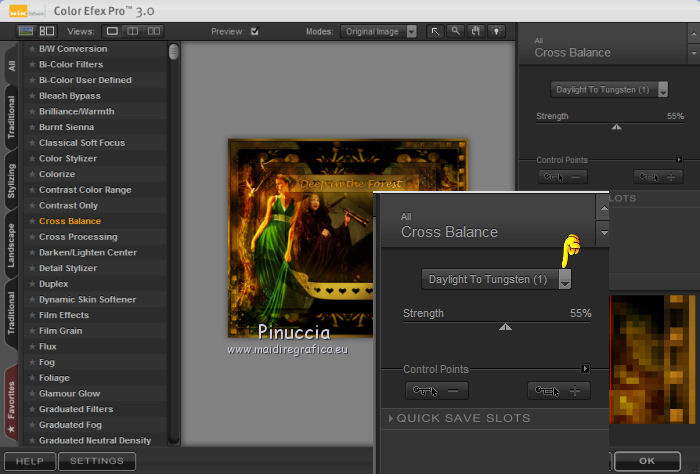The height and width of the screenshot is (474, 700).
Task: Select Classical Soft Focus filter
Action: pyautogui.click(x=82, y=143)
